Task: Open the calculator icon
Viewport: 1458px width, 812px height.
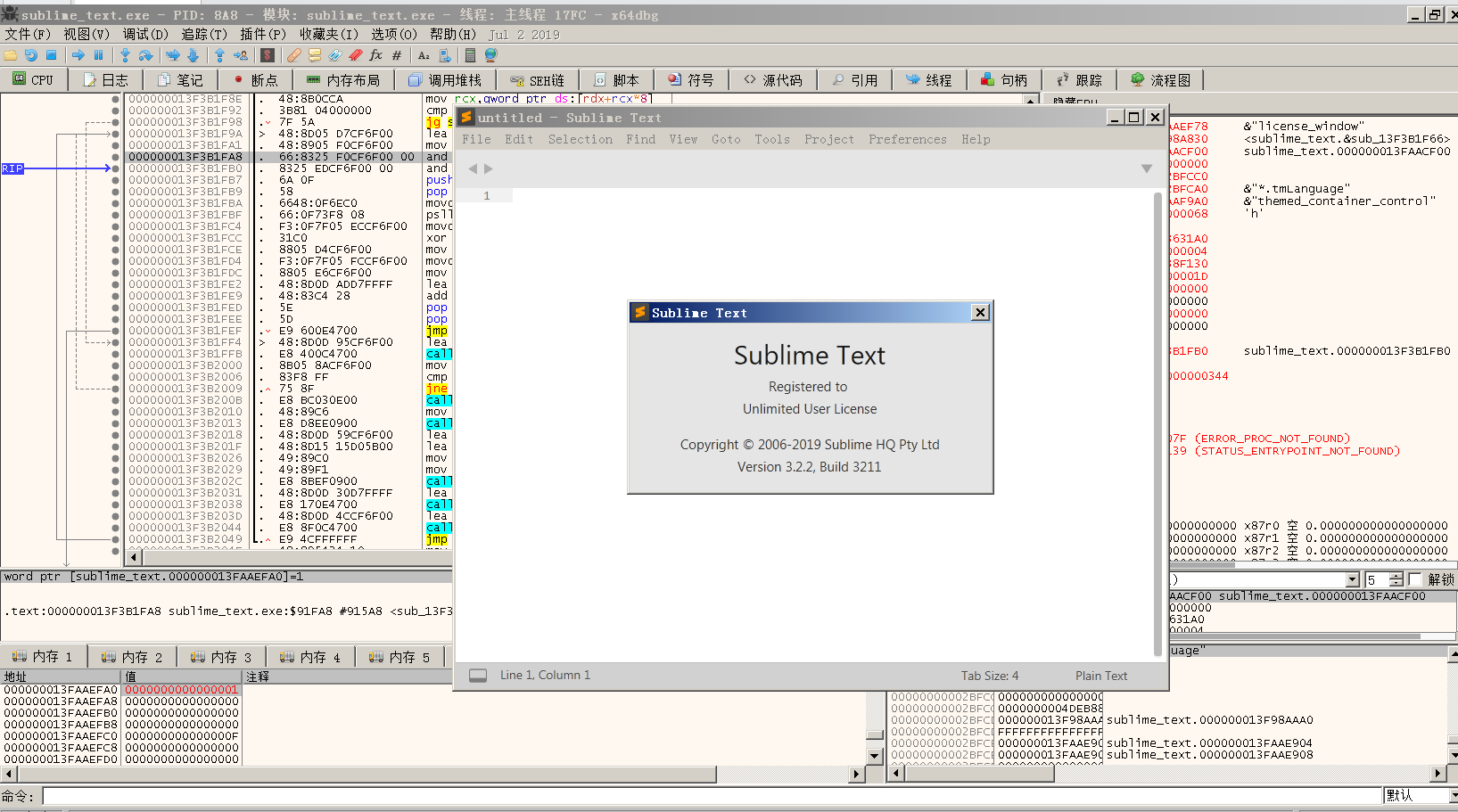Action: pyautogui.click(x=470, y=55)
